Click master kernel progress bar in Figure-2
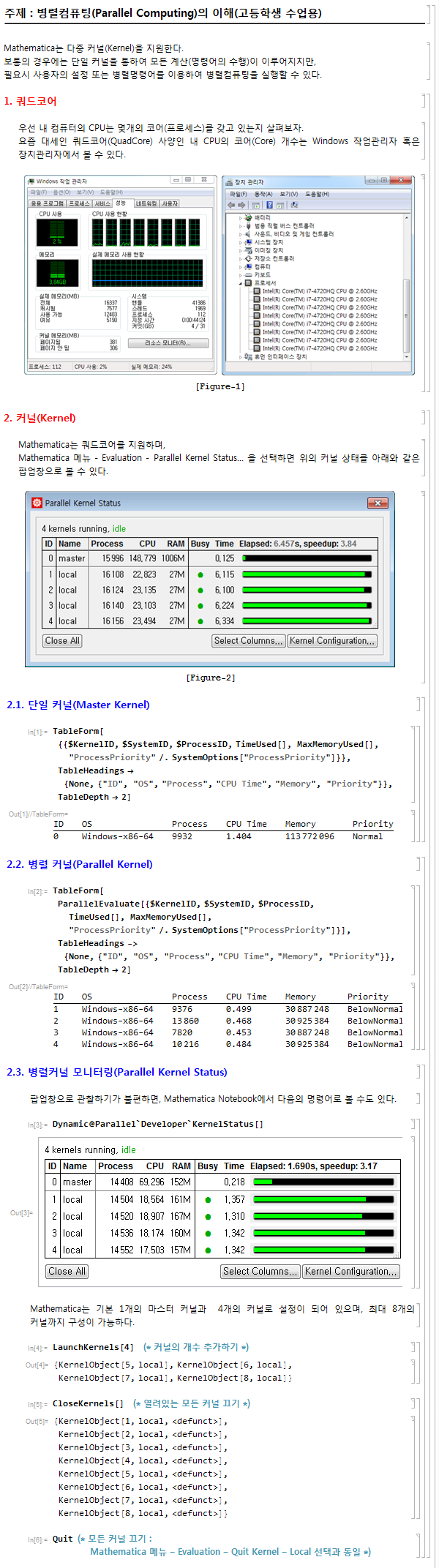 [307, 558]
